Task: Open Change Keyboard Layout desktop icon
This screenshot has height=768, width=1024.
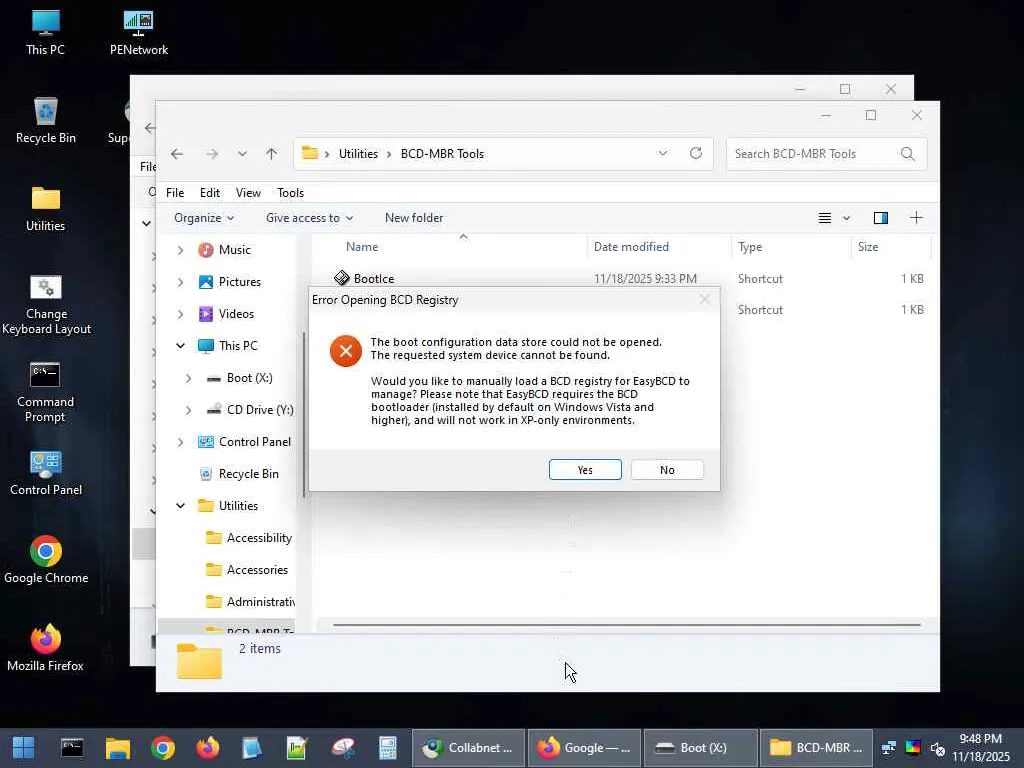Action: pos(46,305)
